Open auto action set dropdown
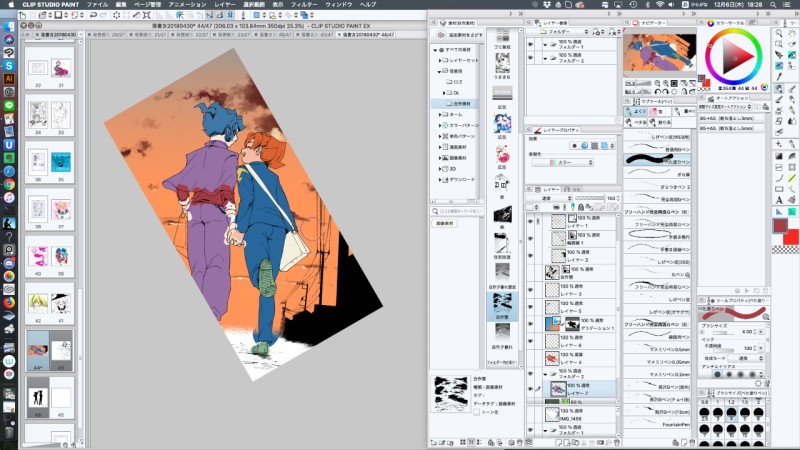 click(726, 107)
